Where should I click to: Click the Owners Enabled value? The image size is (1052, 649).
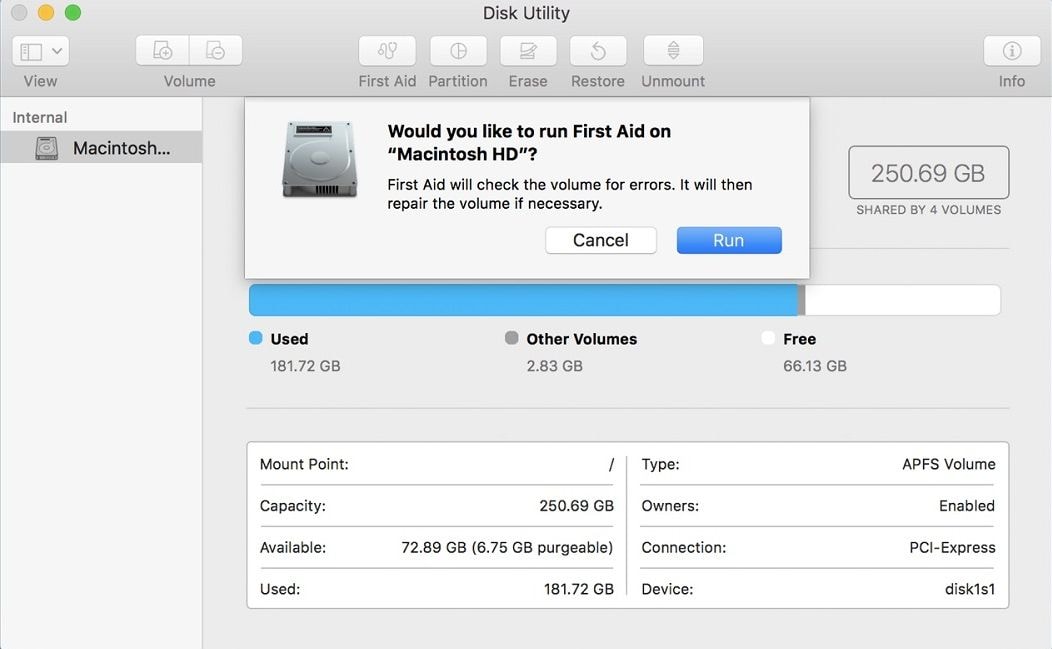point(966,505)
